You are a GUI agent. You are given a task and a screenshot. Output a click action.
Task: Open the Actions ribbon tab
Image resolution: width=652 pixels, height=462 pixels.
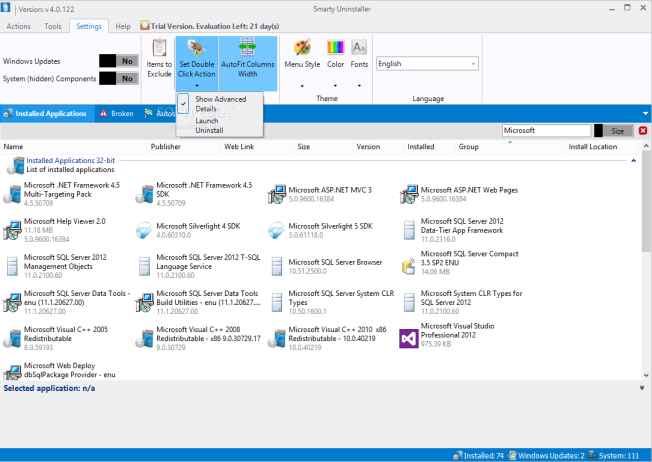point(20,26)
